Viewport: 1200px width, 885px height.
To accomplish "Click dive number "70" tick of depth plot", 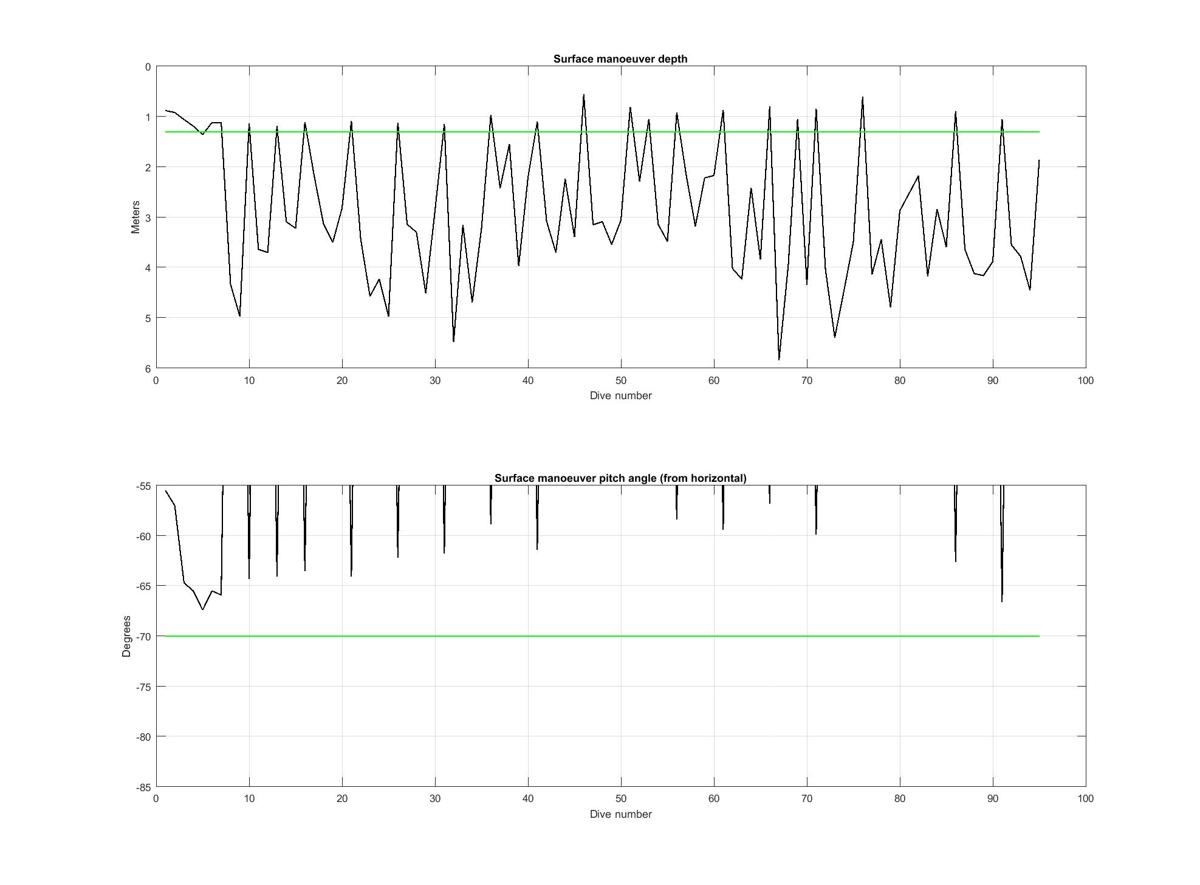I will click(x=807, y=380).
